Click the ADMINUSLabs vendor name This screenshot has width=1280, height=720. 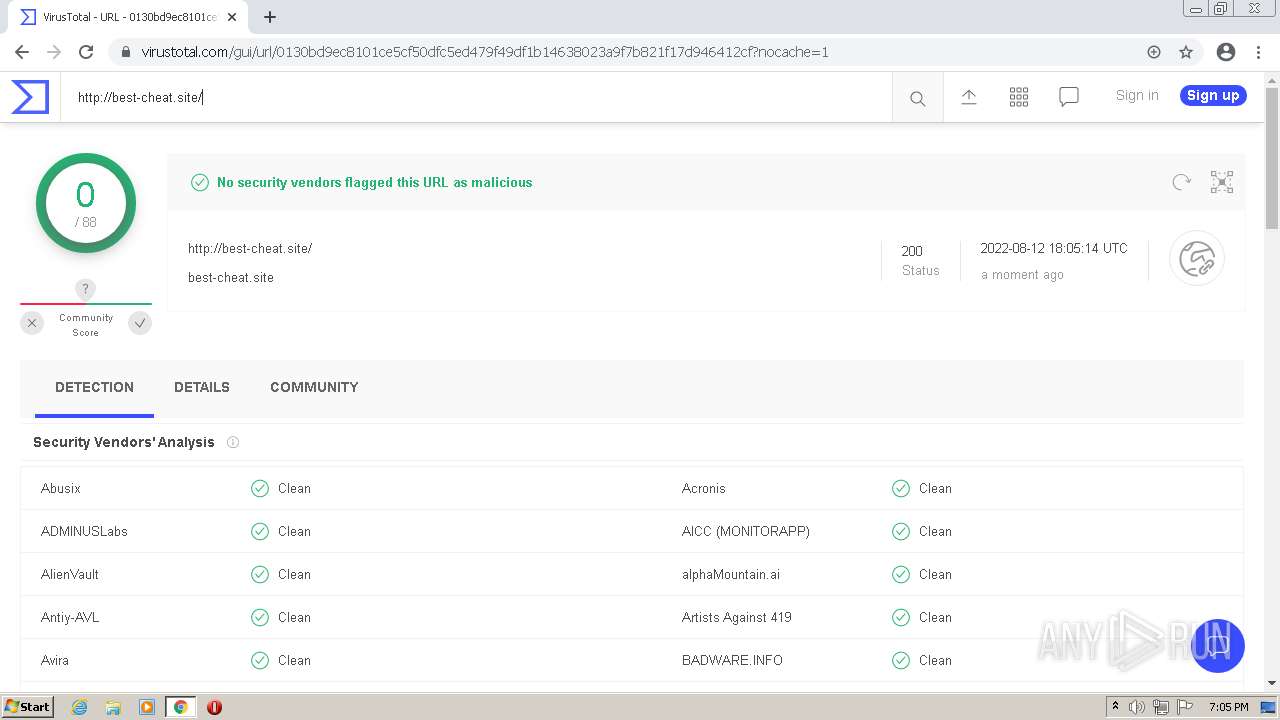pyautogui.click(x=84, y=531)
